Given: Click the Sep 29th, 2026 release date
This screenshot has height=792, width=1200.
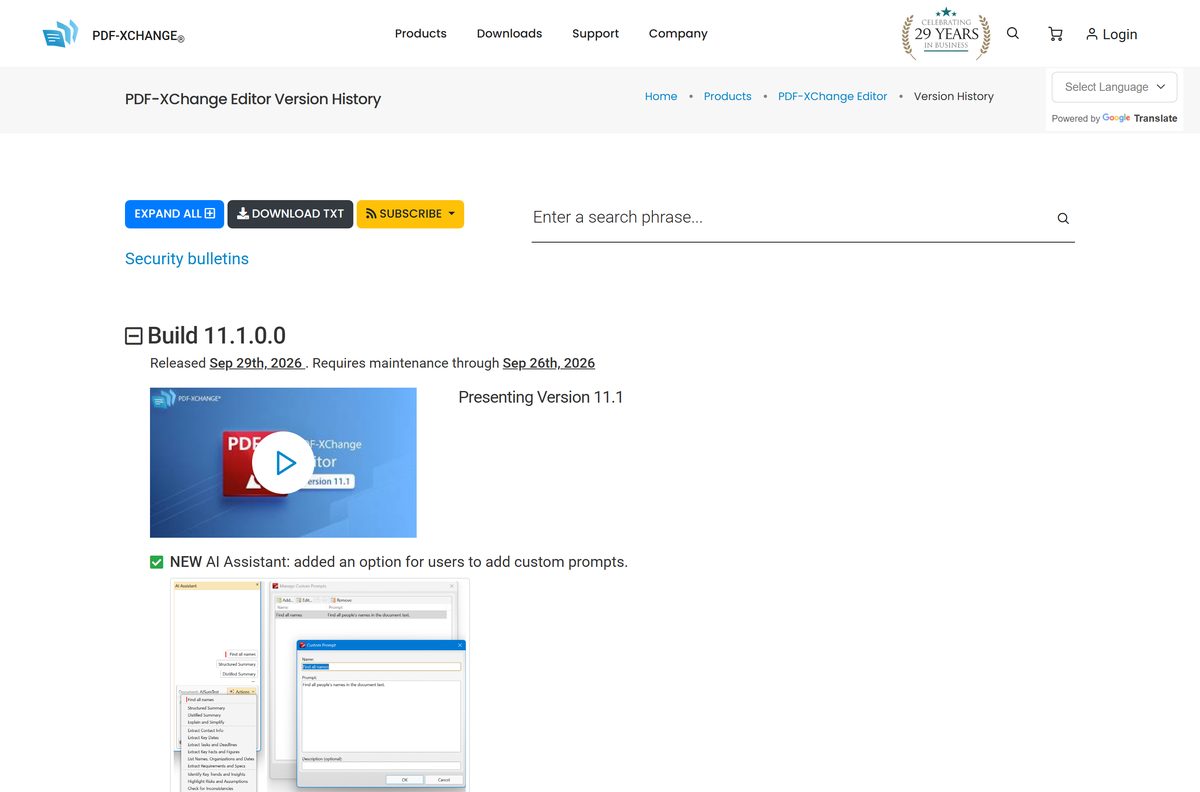Looking at the screenshot, I should [x=256, y=363].
